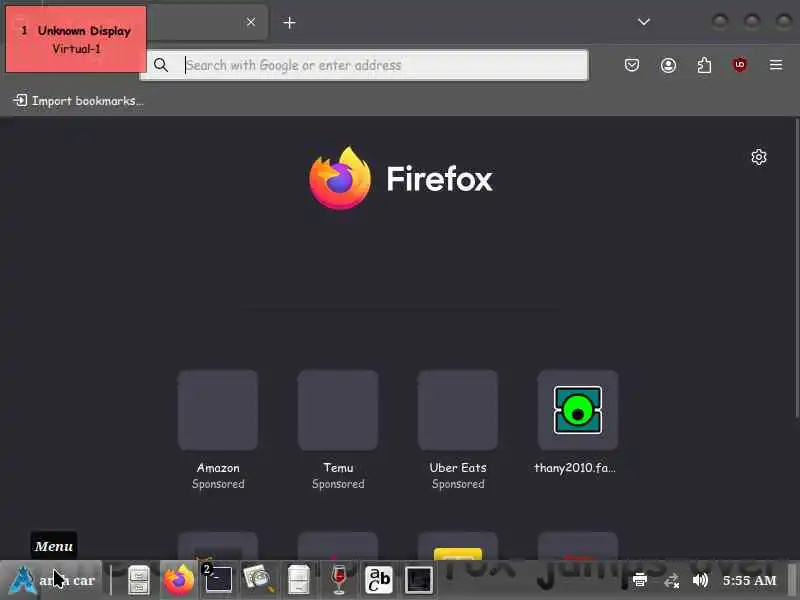Viewport: 800px width, 600px height.
Task: Open the abc character map taskbar icon
Action: [379, 580]
